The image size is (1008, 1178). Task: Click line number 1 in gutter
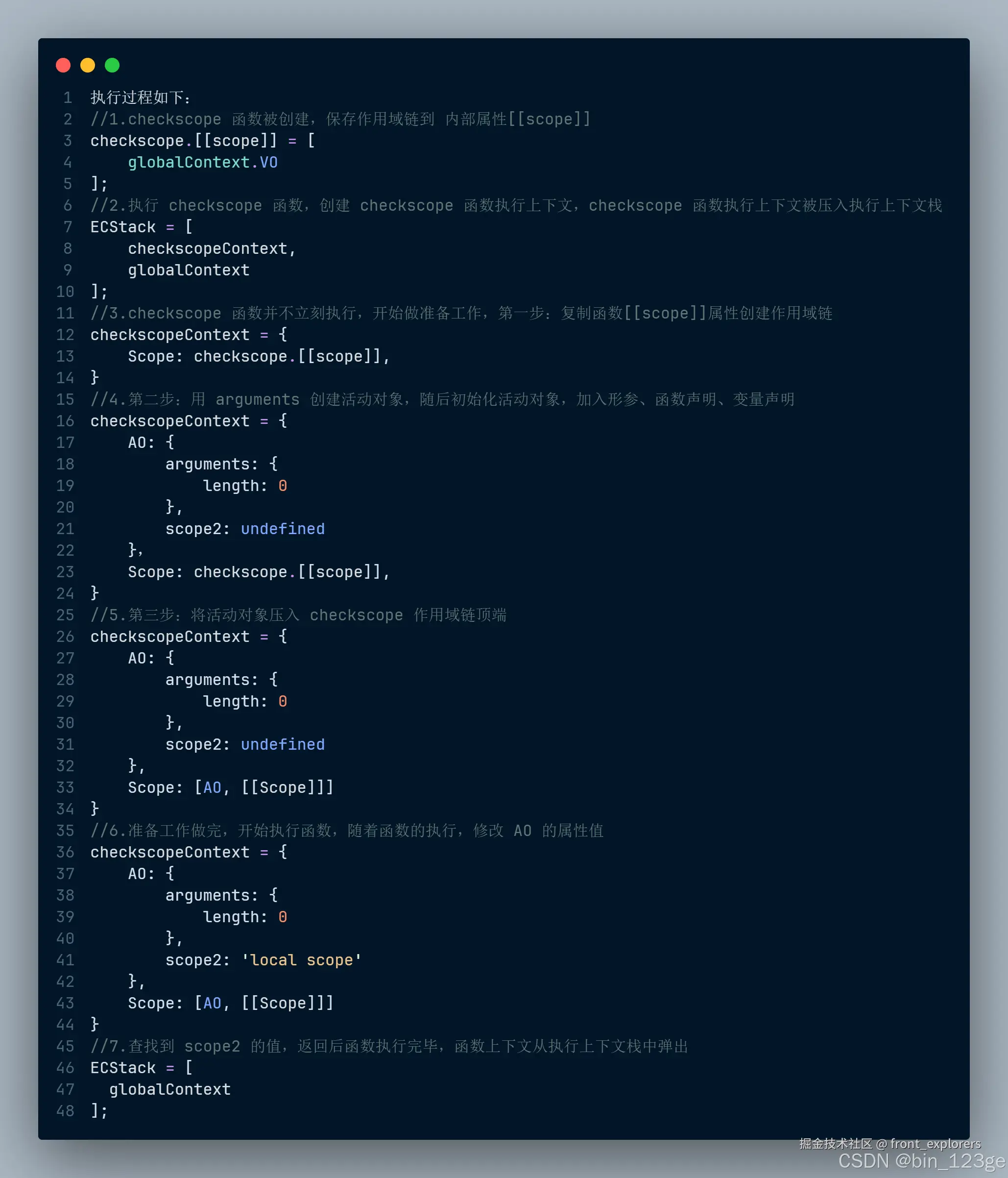[x=68, y=98]
